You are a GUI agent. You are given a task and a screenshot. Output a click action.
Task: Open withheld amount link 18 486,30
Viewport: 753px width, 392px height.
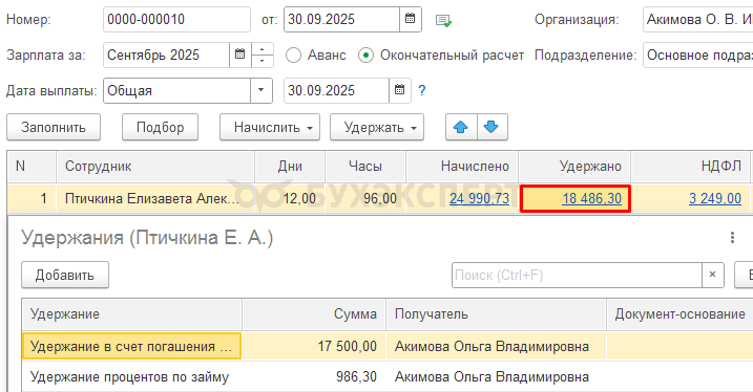tap(592, 198)
